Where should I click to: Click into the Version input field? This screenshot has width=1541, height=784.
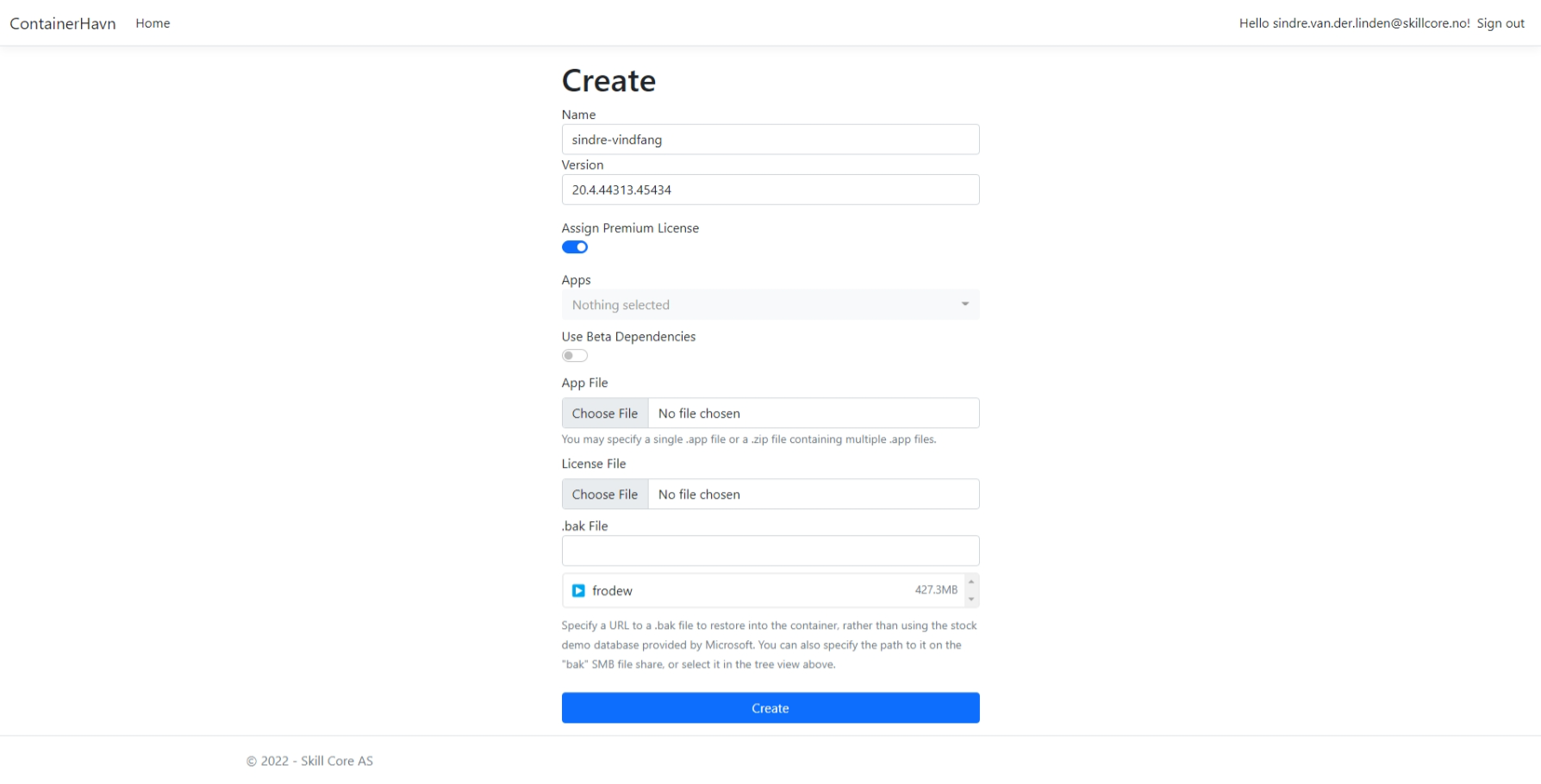(770, 190)
